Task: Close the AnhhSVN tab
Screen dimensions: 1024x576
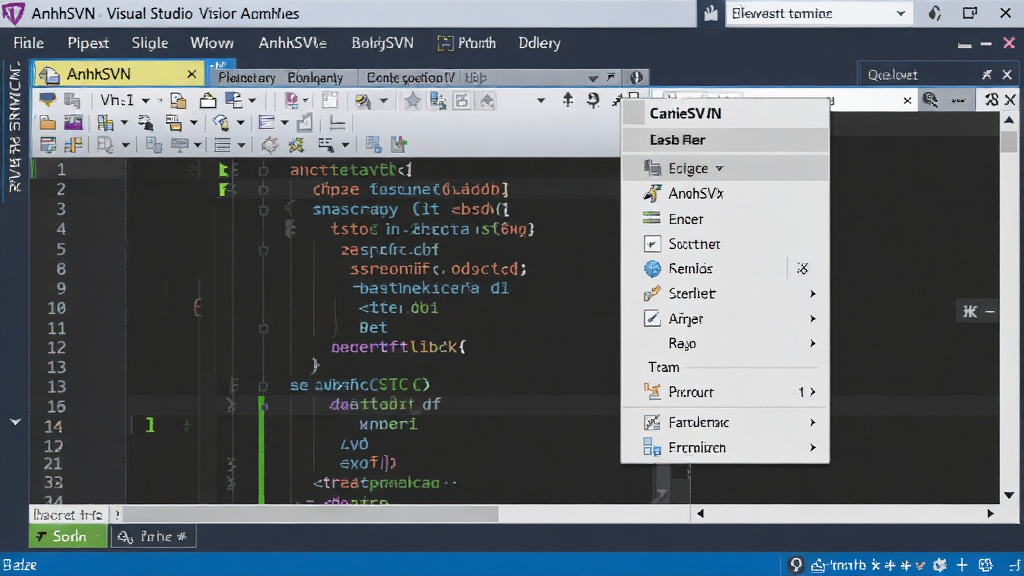Action: [x=191, y=74]
